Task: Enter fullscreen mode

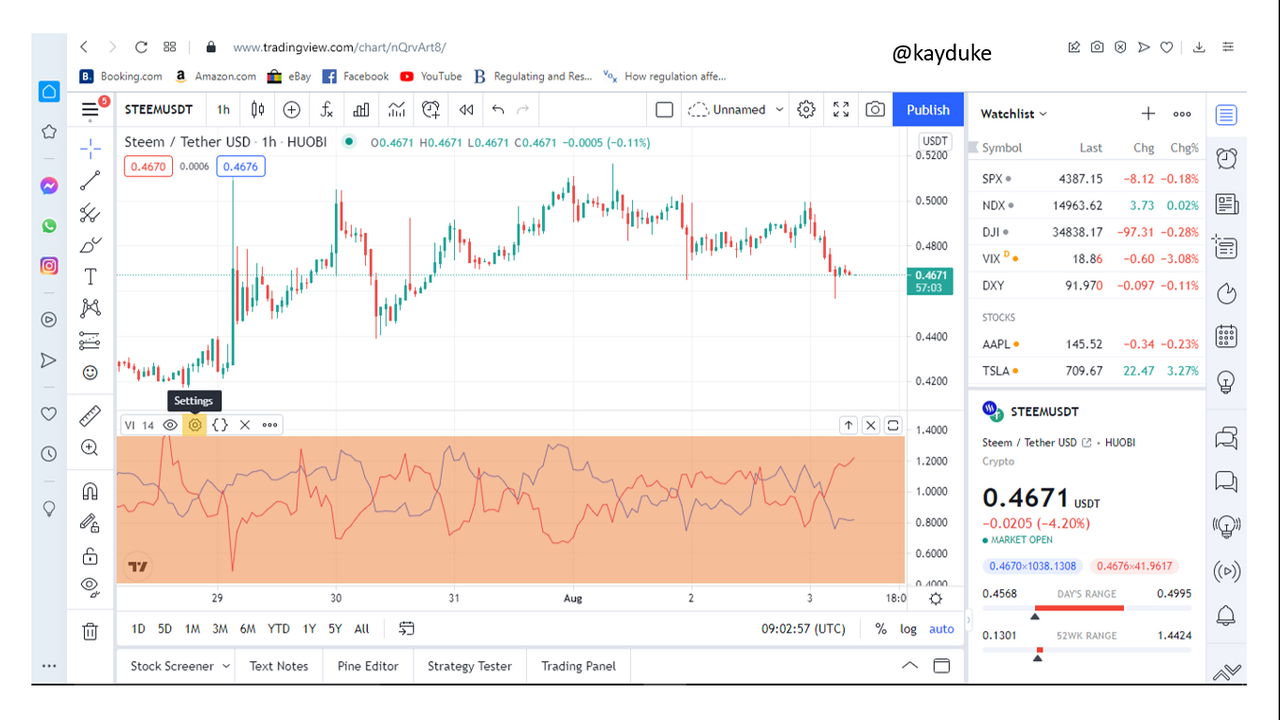Action: 841,110
